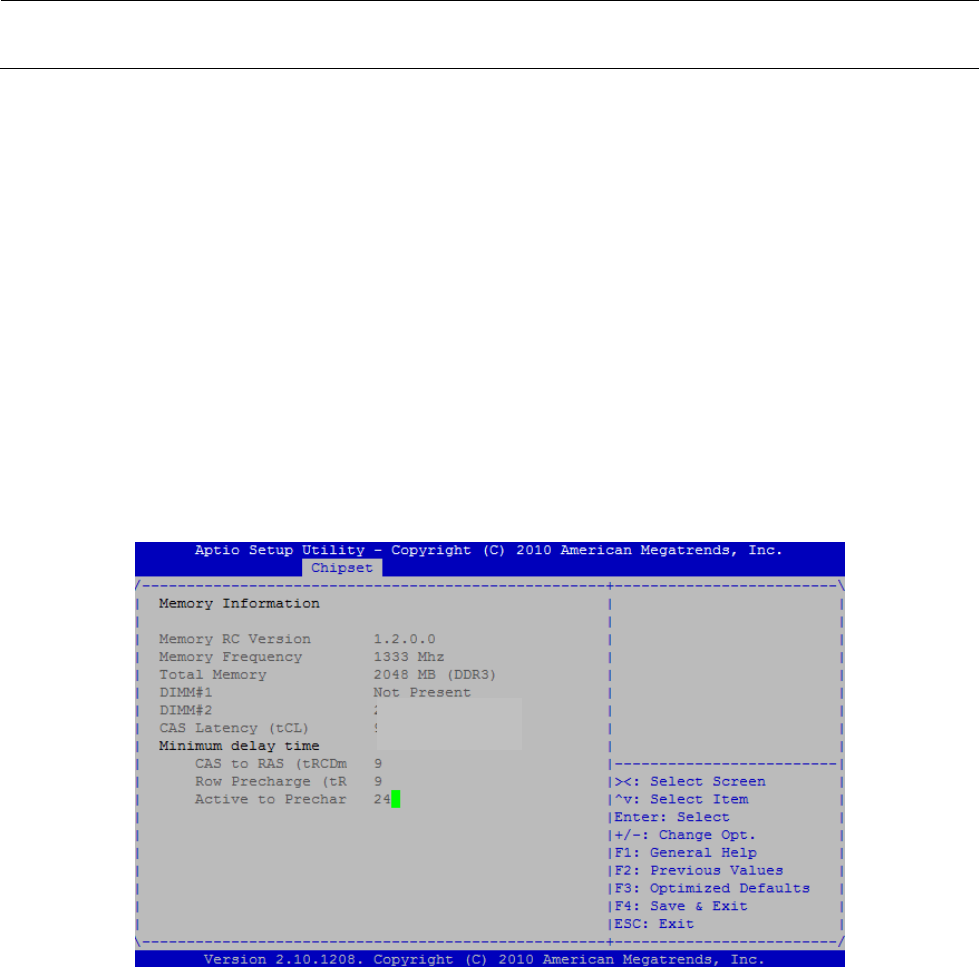
Task: Click the CAS to RAS (tRCDm label
Action: [x=271, y=763]
